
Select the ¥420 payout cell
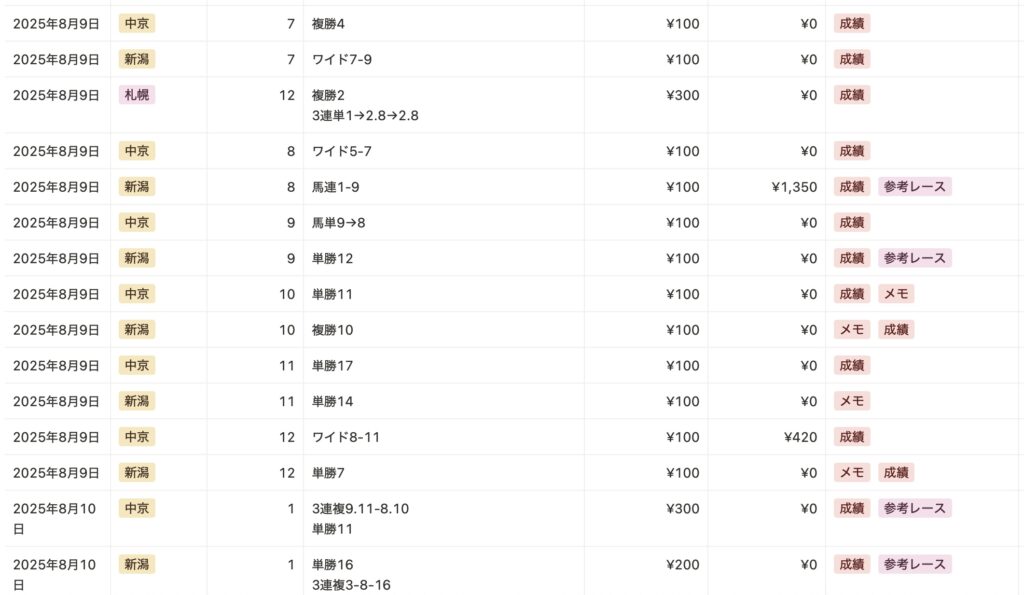(800, 437)
